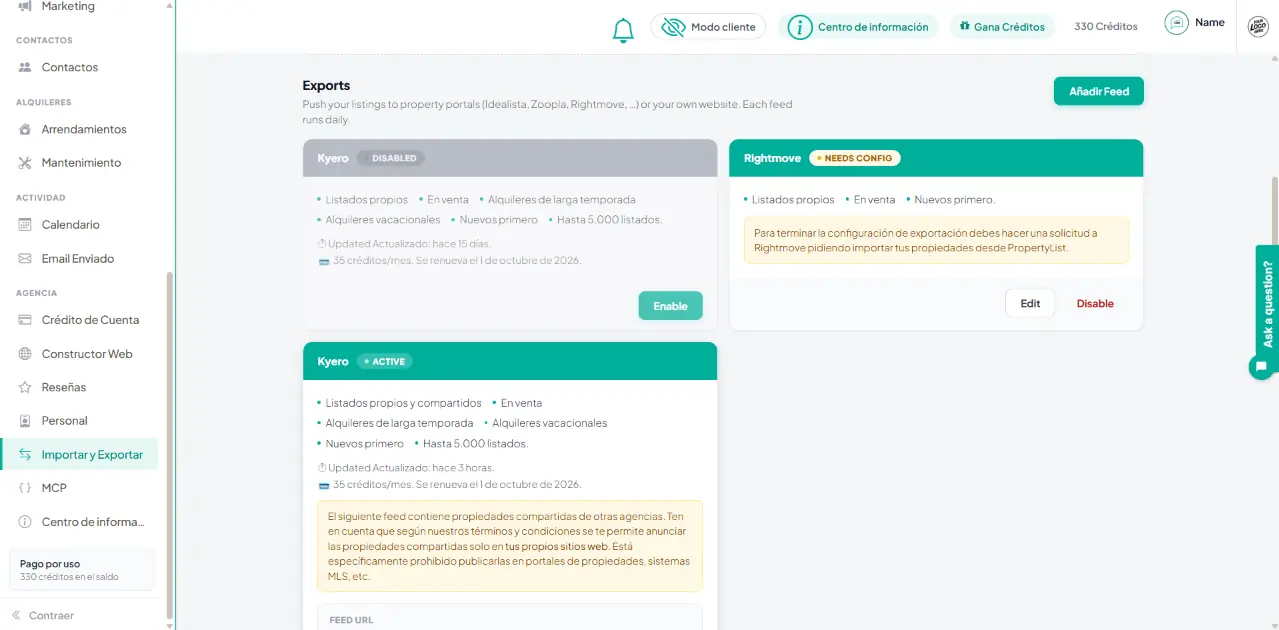Open Email Enviado in sidebar

tap(78, 258)
